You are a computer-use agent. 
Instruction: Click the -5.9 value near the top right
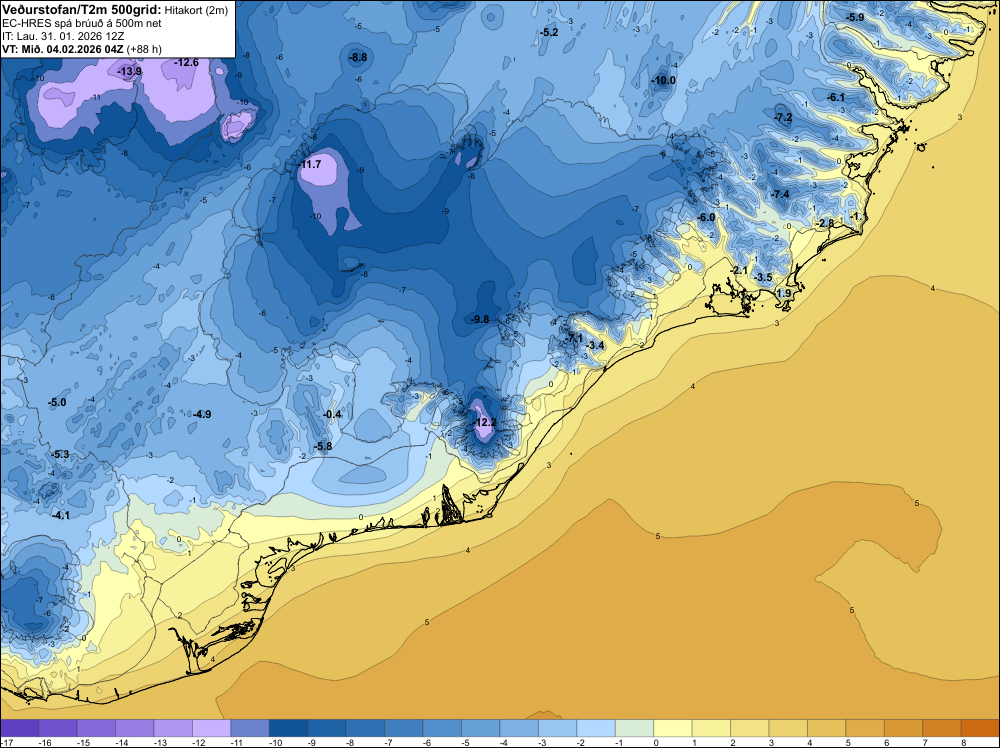(855, 17)
